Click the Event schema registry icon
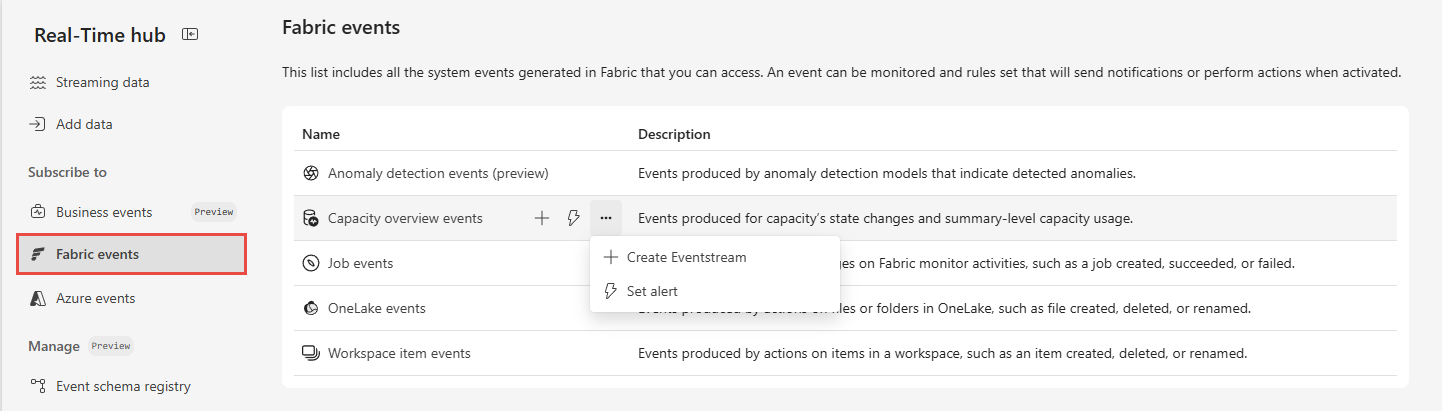The height and width of the screenshot is (411, 1442). (x=38, y=386)
